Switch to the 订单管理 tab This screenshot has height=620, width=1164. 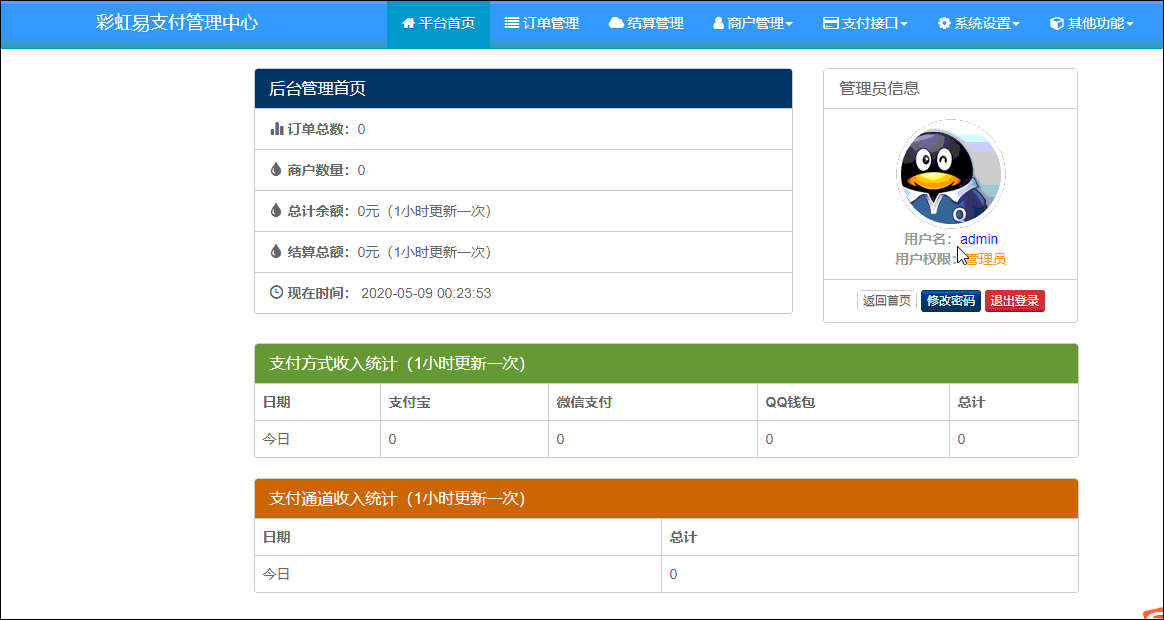542,24
